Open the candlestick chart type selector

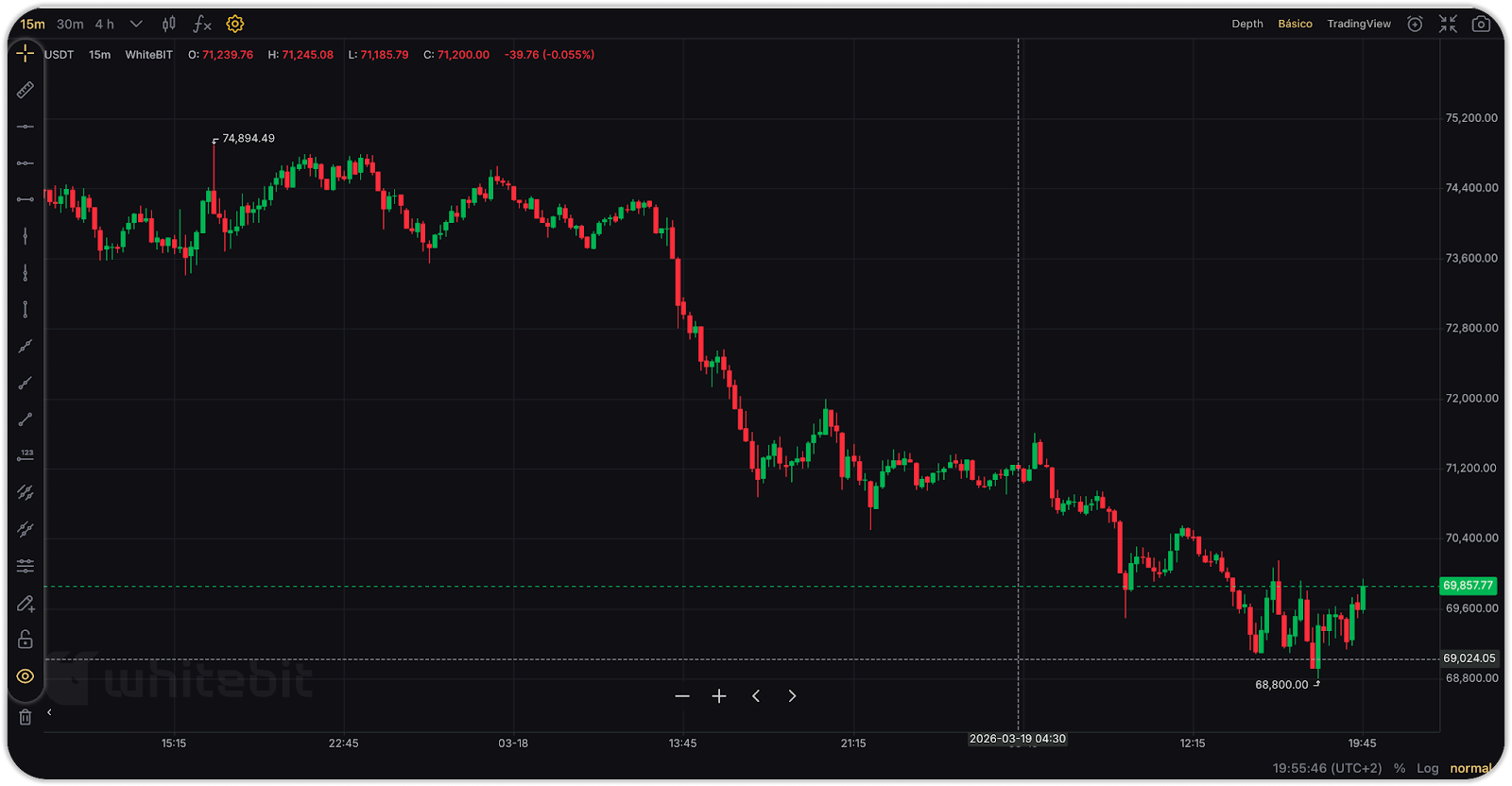pyautogui.click(x=169, y=24)
